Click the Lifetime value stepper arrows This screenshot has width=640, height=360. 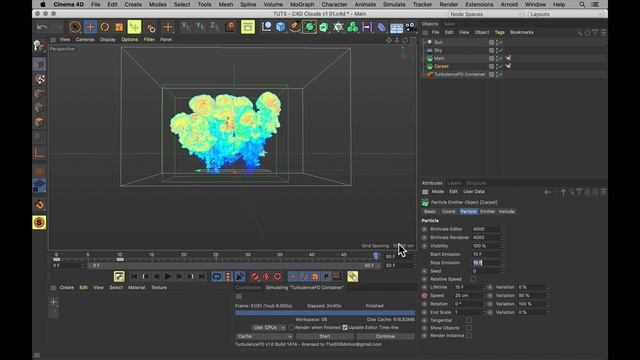[484, 287]
